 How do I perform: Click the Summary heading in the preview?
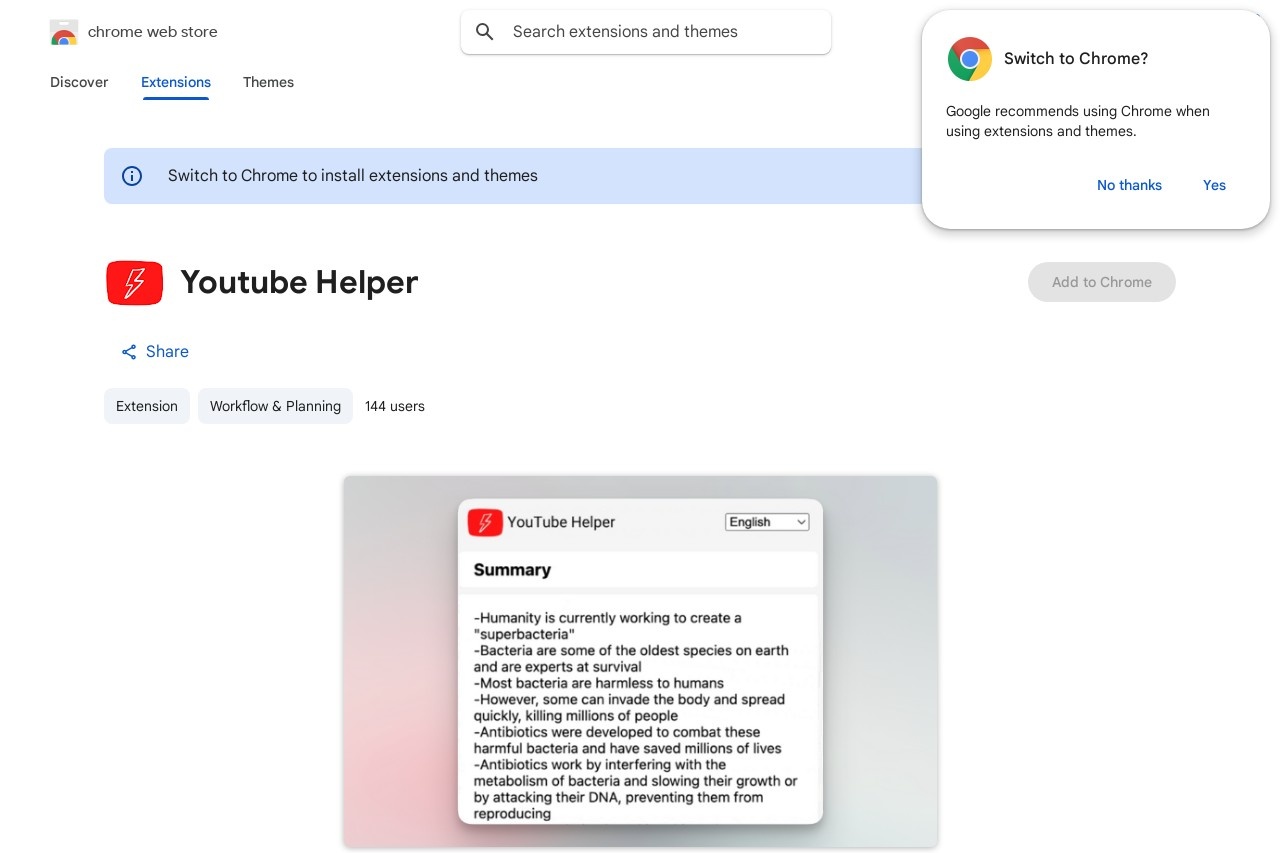[x=512, y=570]
